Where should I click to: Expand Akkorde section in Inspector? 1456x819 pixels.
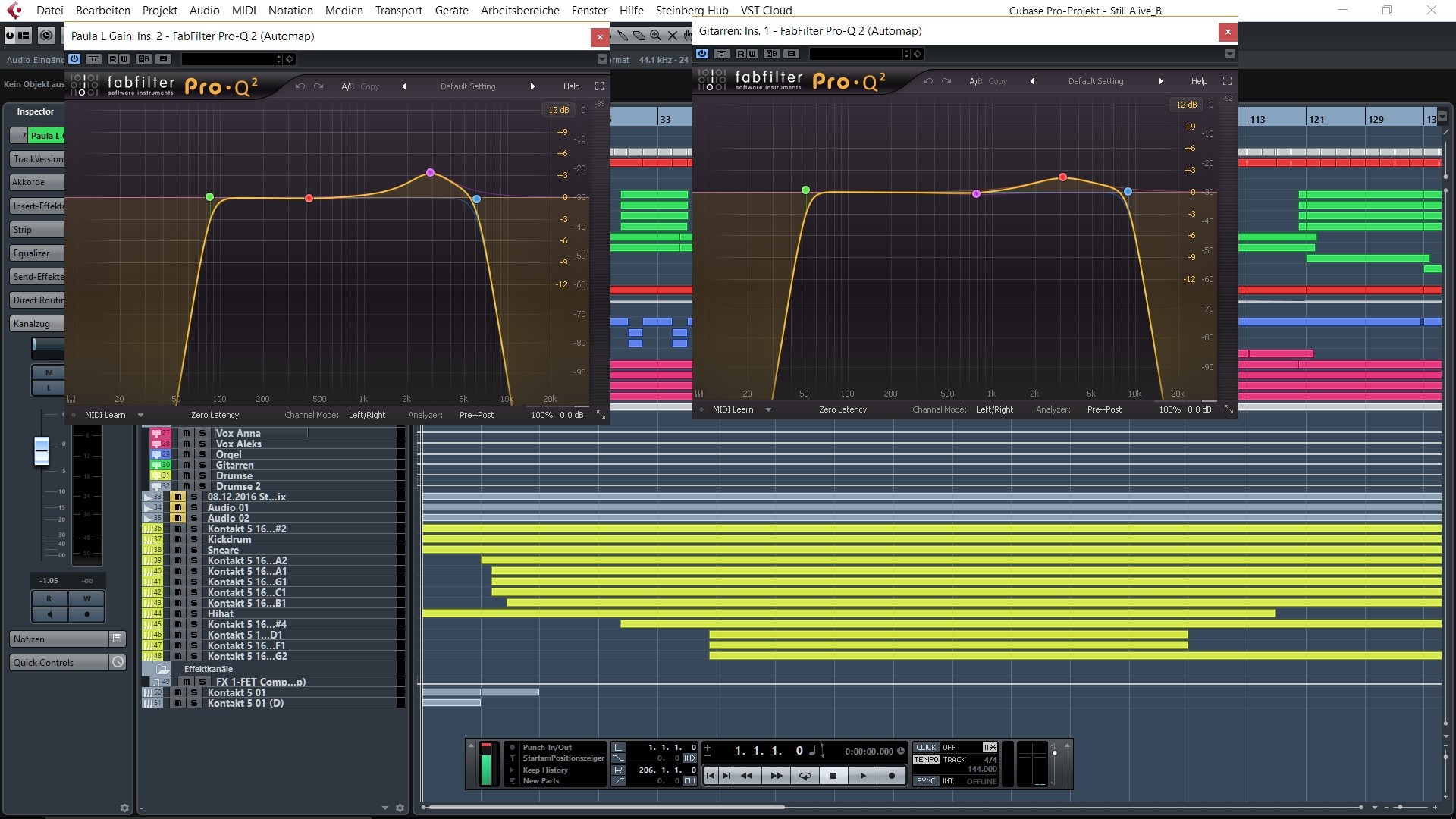[x=36, y=182]
